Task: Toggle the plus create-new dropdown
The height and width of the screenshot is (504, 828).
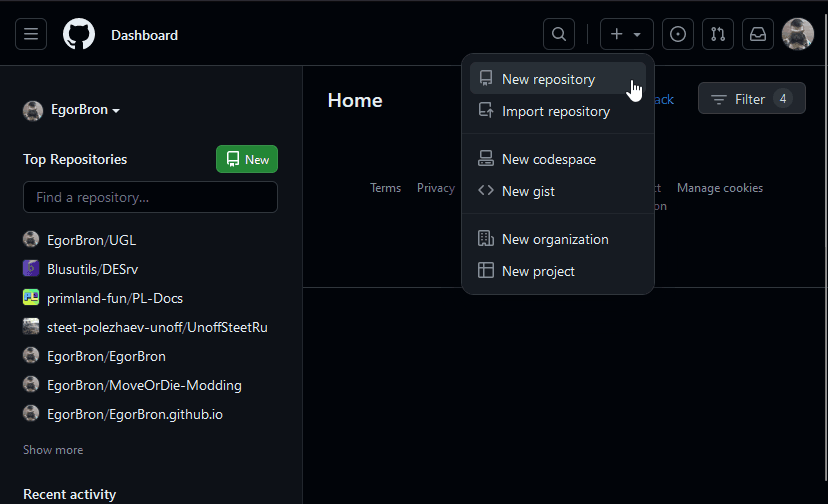Action: [626, 34]
